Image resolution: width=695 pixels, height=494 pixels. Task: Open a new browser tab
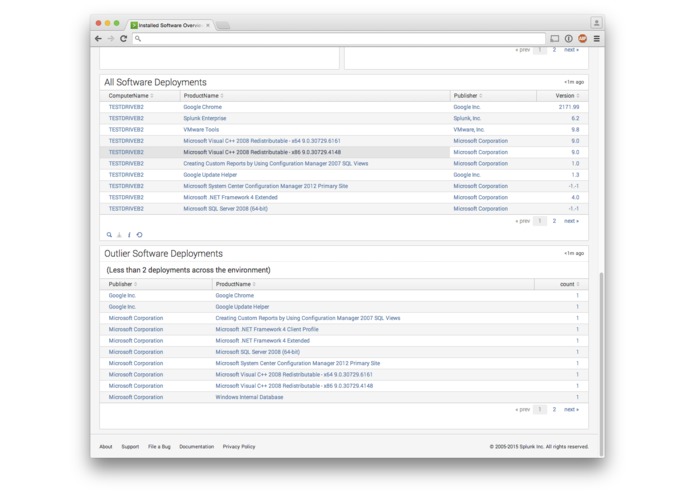click(x=223, y=25)
